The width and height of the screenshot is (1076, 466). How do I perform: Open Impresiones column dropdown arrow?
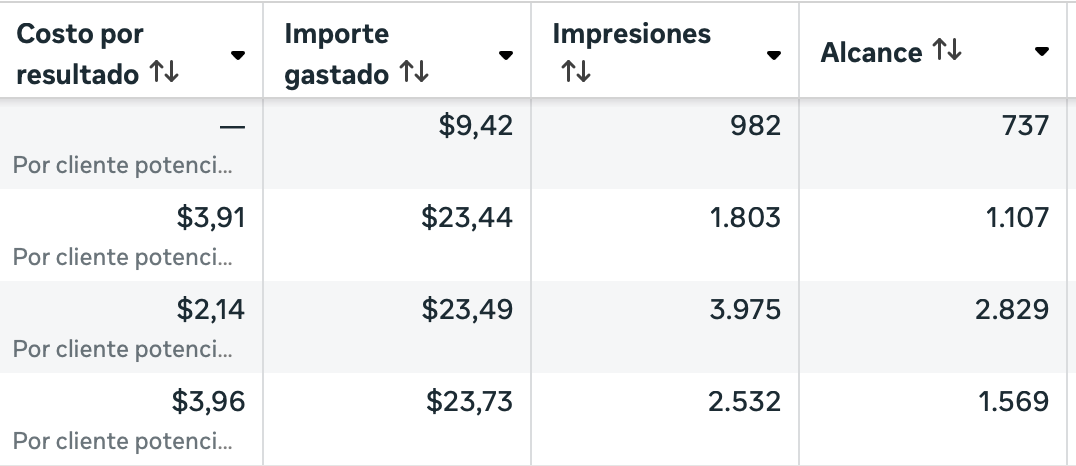(x=773, y=55)
